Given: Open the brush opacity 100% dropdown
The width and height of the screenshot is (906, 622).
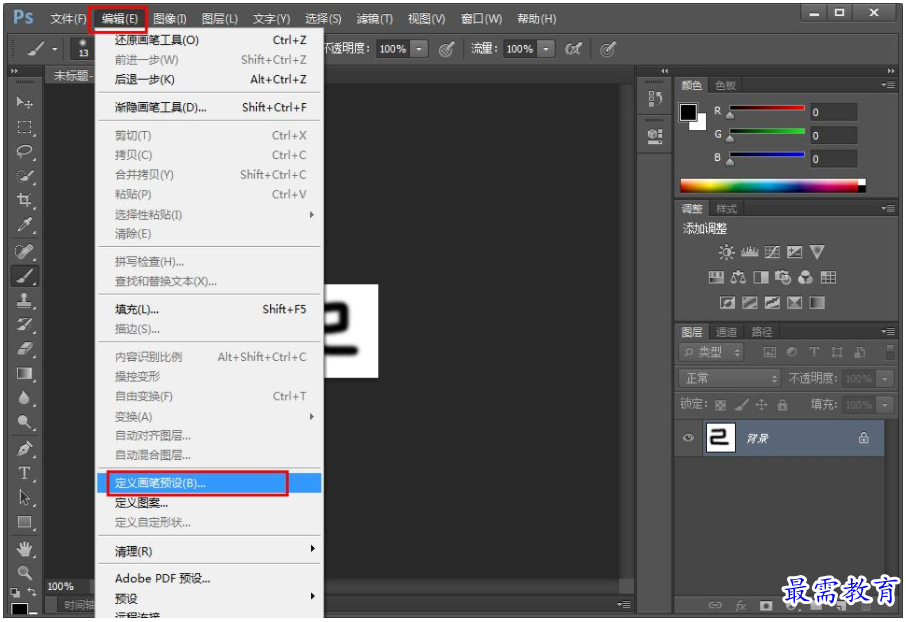Looking at the screenshot, I should pyautogui.click(x=419, y=49).
